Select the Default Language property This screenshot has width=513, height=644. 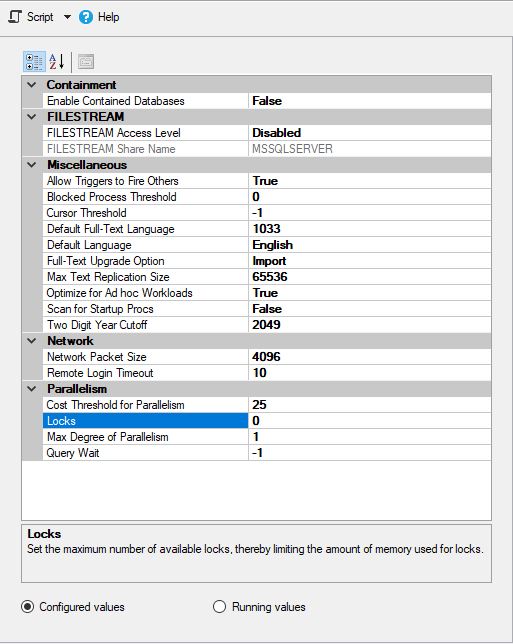(x=145, y=245)
